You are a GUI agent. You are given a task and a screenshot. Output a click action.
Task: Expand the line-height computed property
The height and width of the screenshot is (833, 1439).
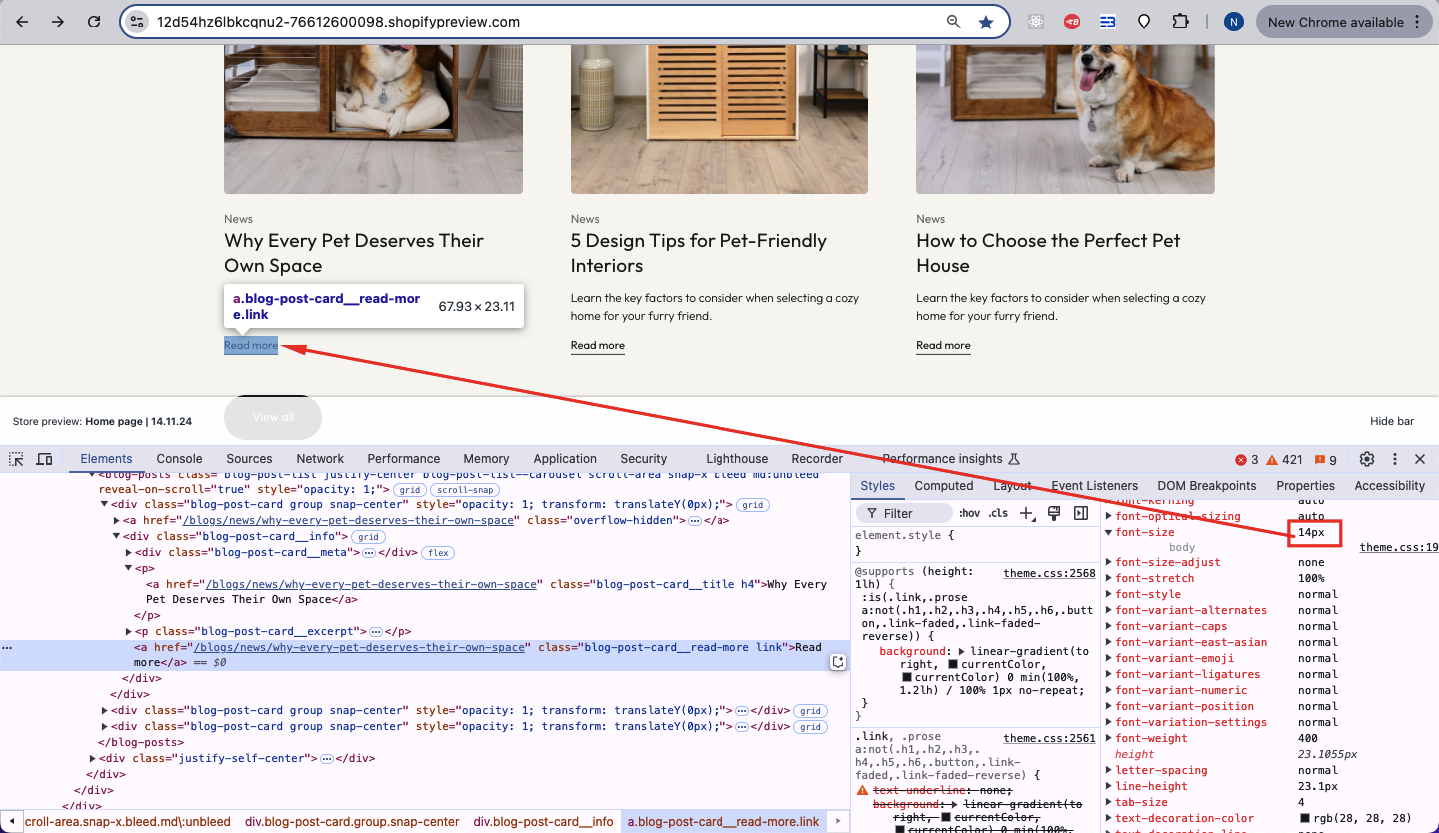[1108, 786]
